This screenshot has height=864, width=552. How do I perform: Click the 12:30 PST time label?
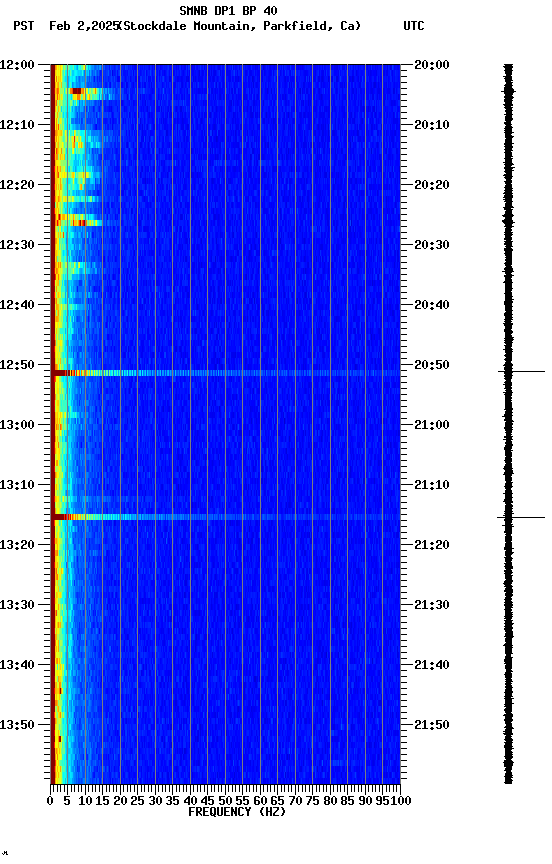click(x=17, y=245)
